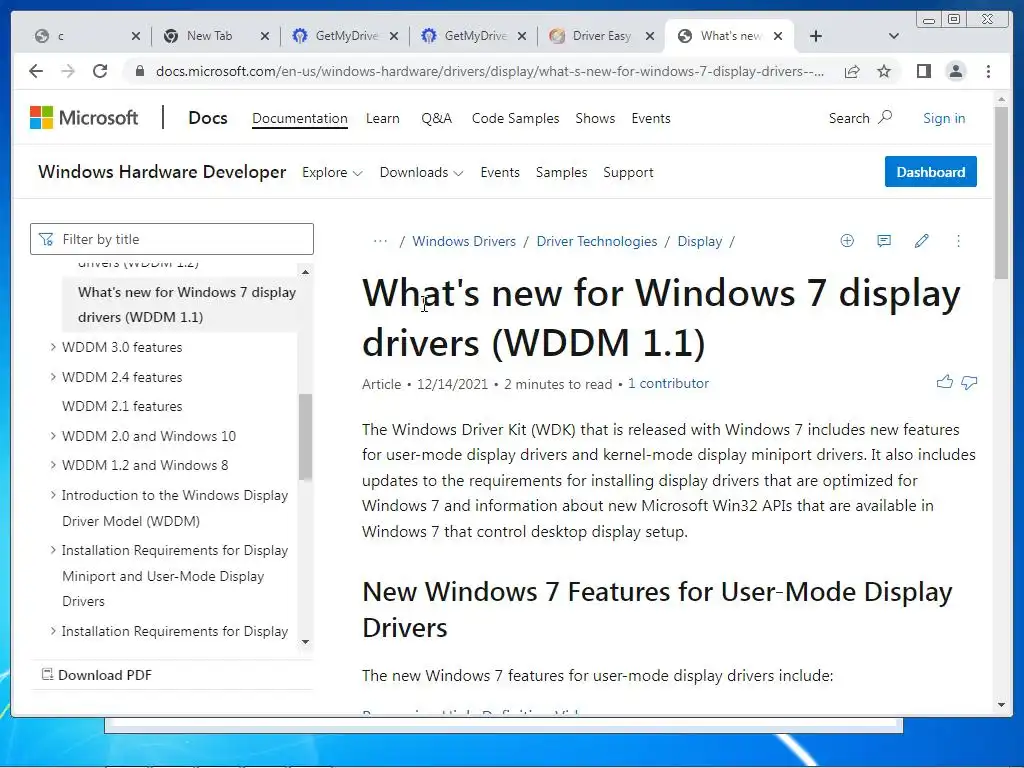This screenshot has width=1024, height=768.
Task: Click the Docs link
Action: [208, 118]
